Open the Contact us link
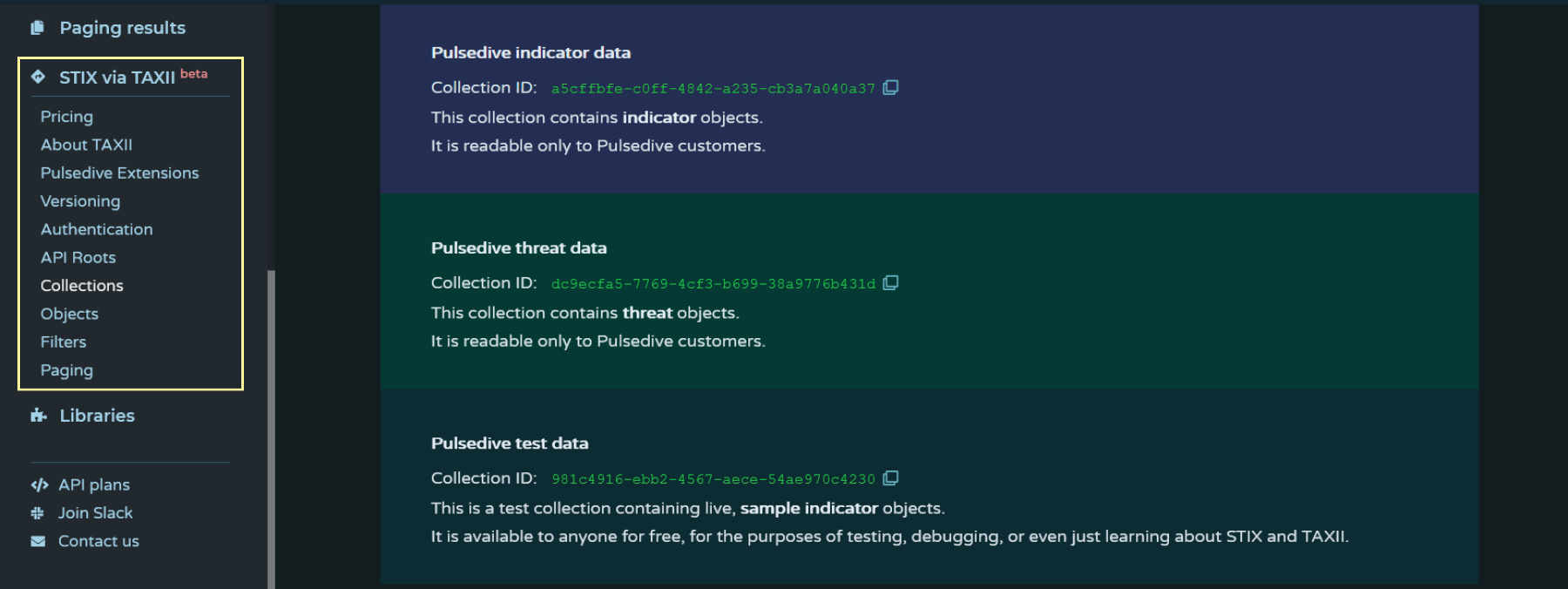 98,541
